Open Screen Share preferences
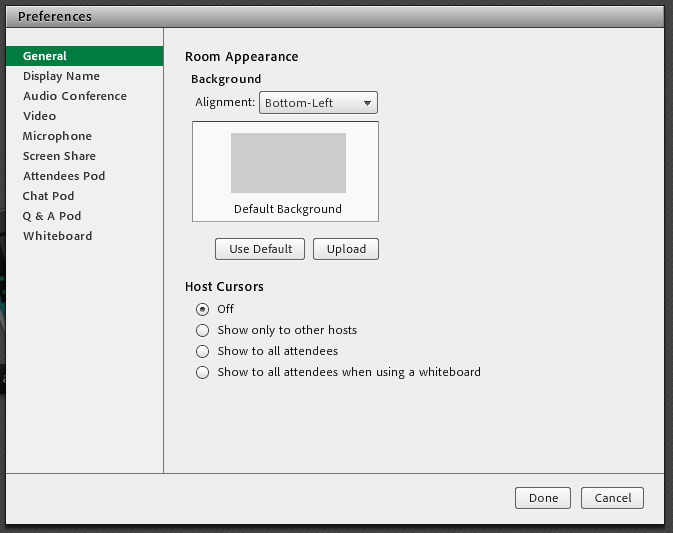 tap(59, 156)
